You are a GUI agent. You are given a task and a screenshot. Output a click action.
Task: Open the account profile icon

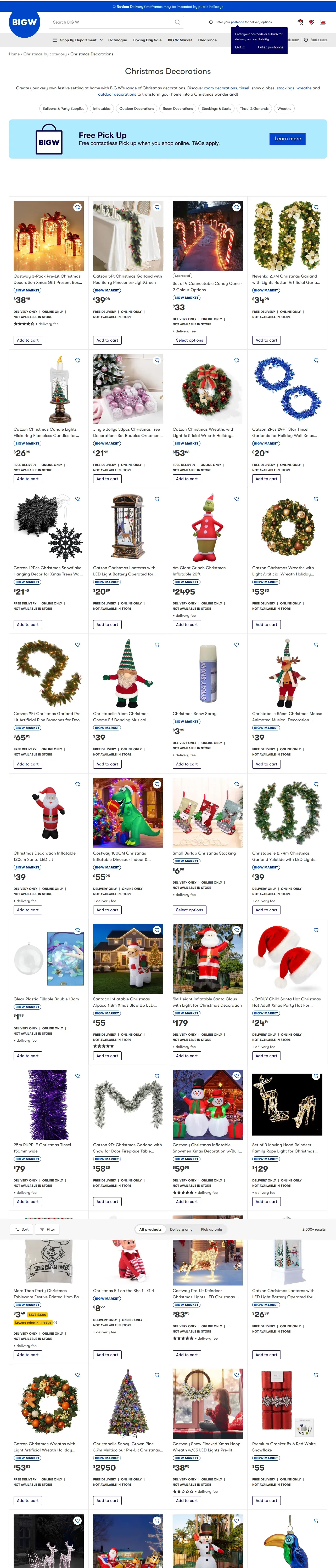coord(300,22)
